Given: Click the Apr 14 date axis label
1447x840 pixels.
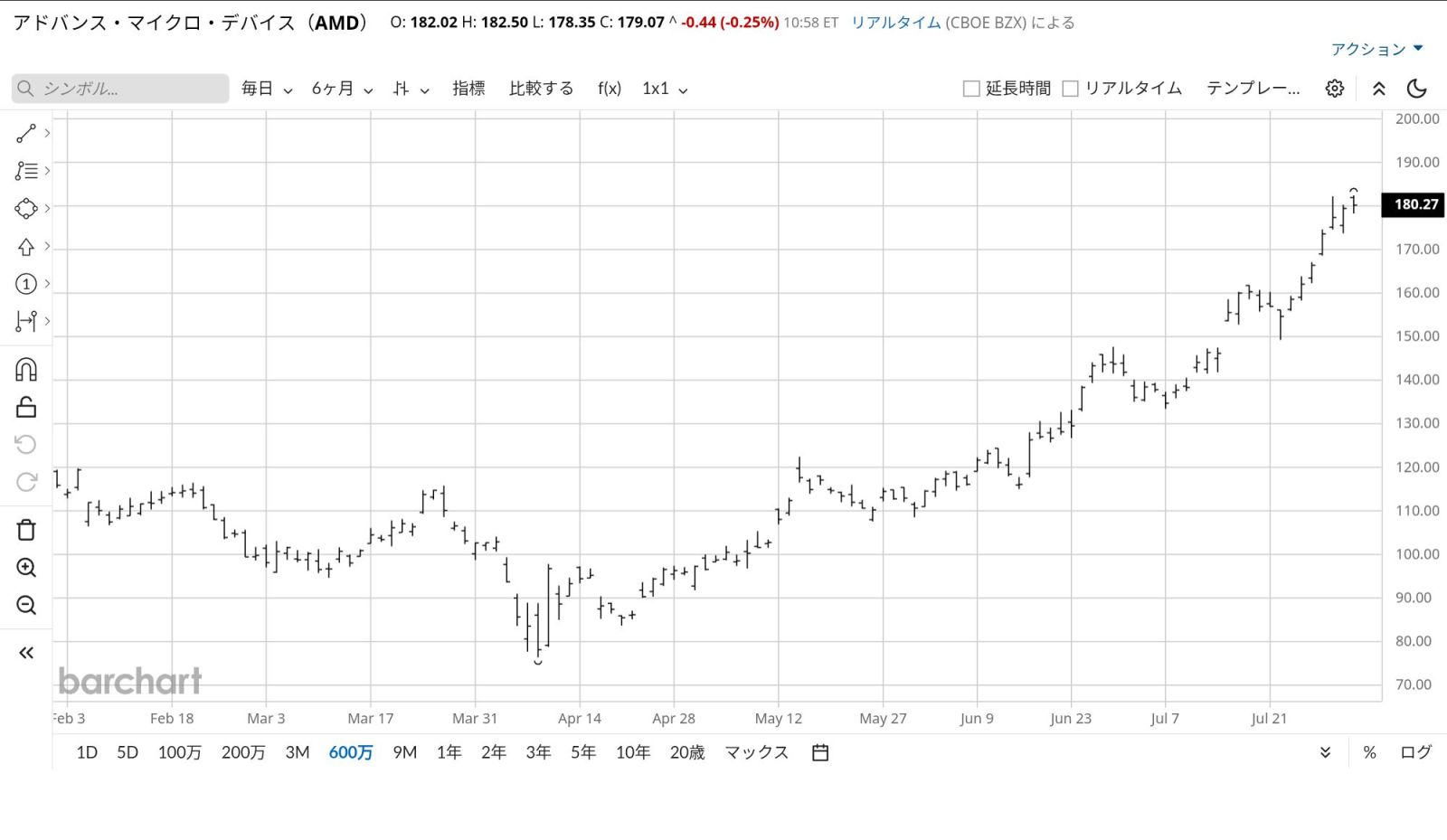Looking at the screenshot, I should [580, 718].
